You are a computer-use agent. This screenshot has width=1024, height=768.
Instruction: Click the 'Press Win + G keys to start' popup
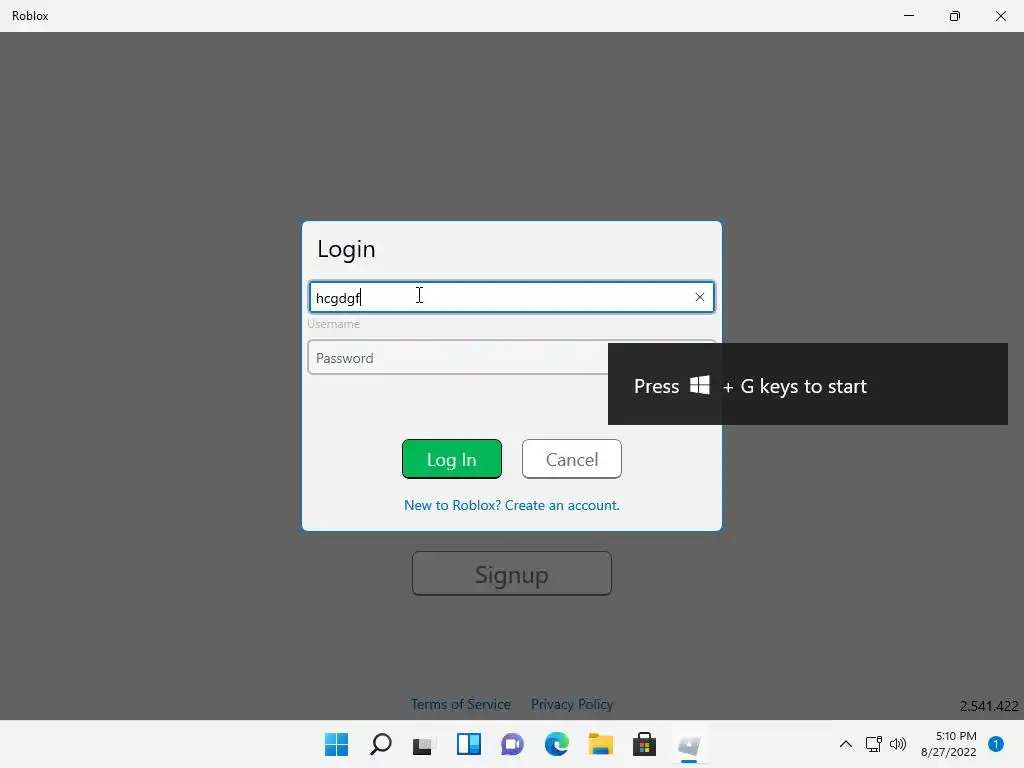[x=808, y=384]
